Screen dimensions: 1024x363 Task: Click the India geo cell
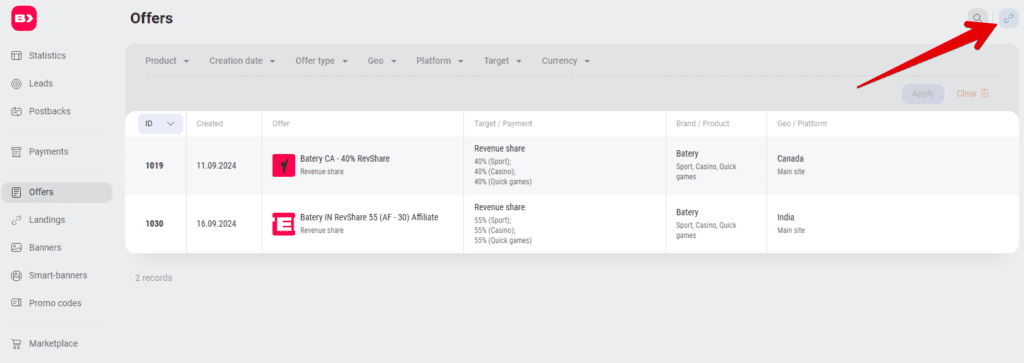pos(786,217)
